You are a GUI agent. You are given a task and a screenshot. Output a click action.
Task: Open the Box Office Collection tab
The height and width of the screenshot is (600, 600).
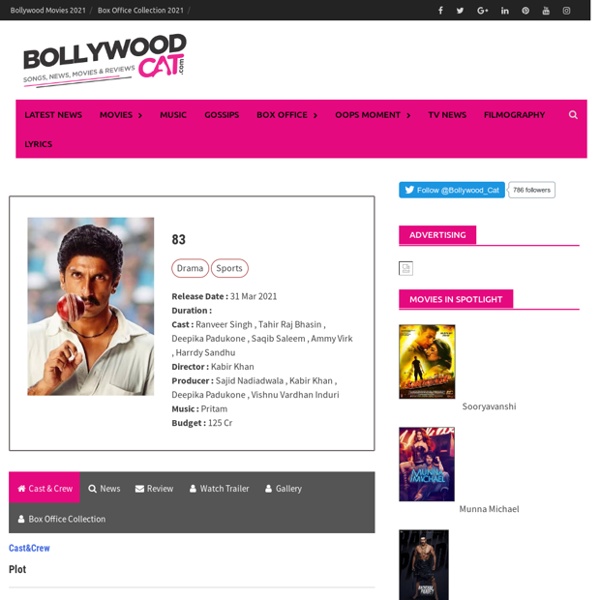coord(62,519)
